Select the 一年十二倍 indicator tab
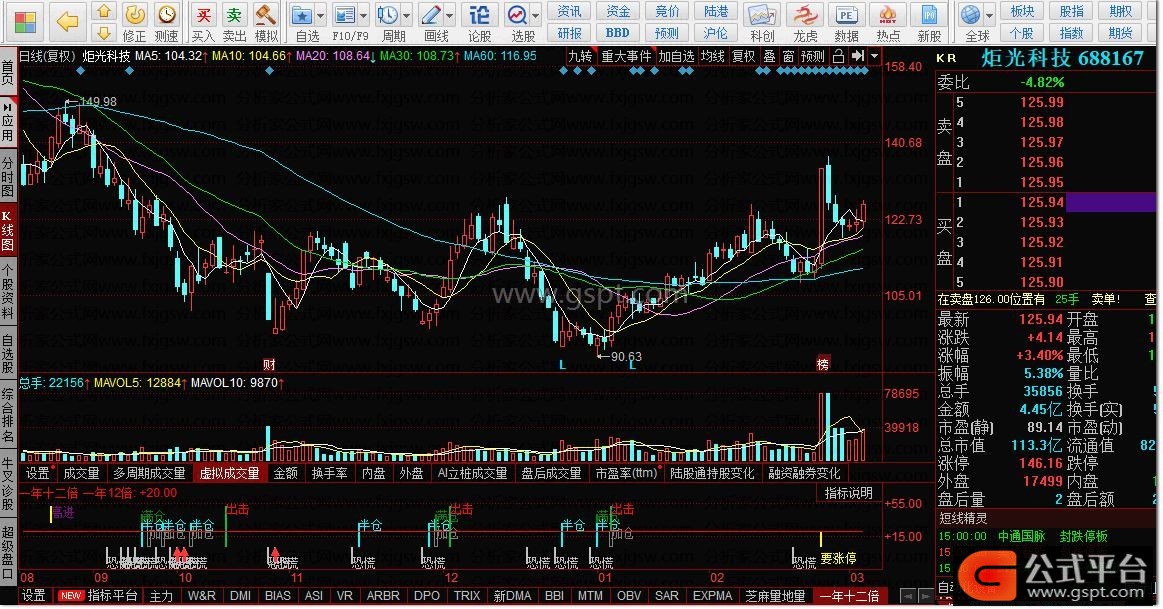Image resolution: width=1163 pixels, height=609 pixels. (849, 596)
